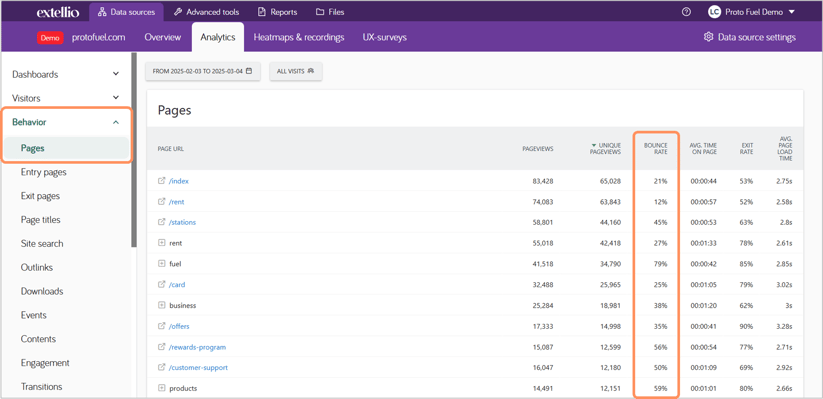Viewport: 823px width, 399px height.
Task: Open external link icon next to /card
Action: pyautogui.click(x=162, y=285)
